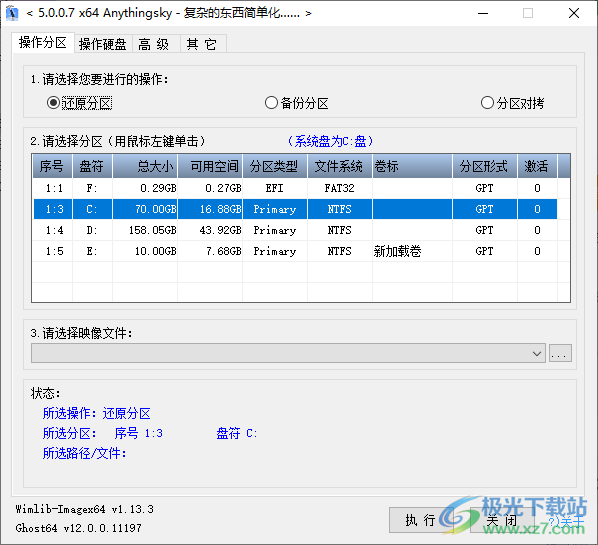Click the Wimlib-Imagex64 v1.13.3 text
The height and width of the screenshot is (545, 598).
point(84,509)
